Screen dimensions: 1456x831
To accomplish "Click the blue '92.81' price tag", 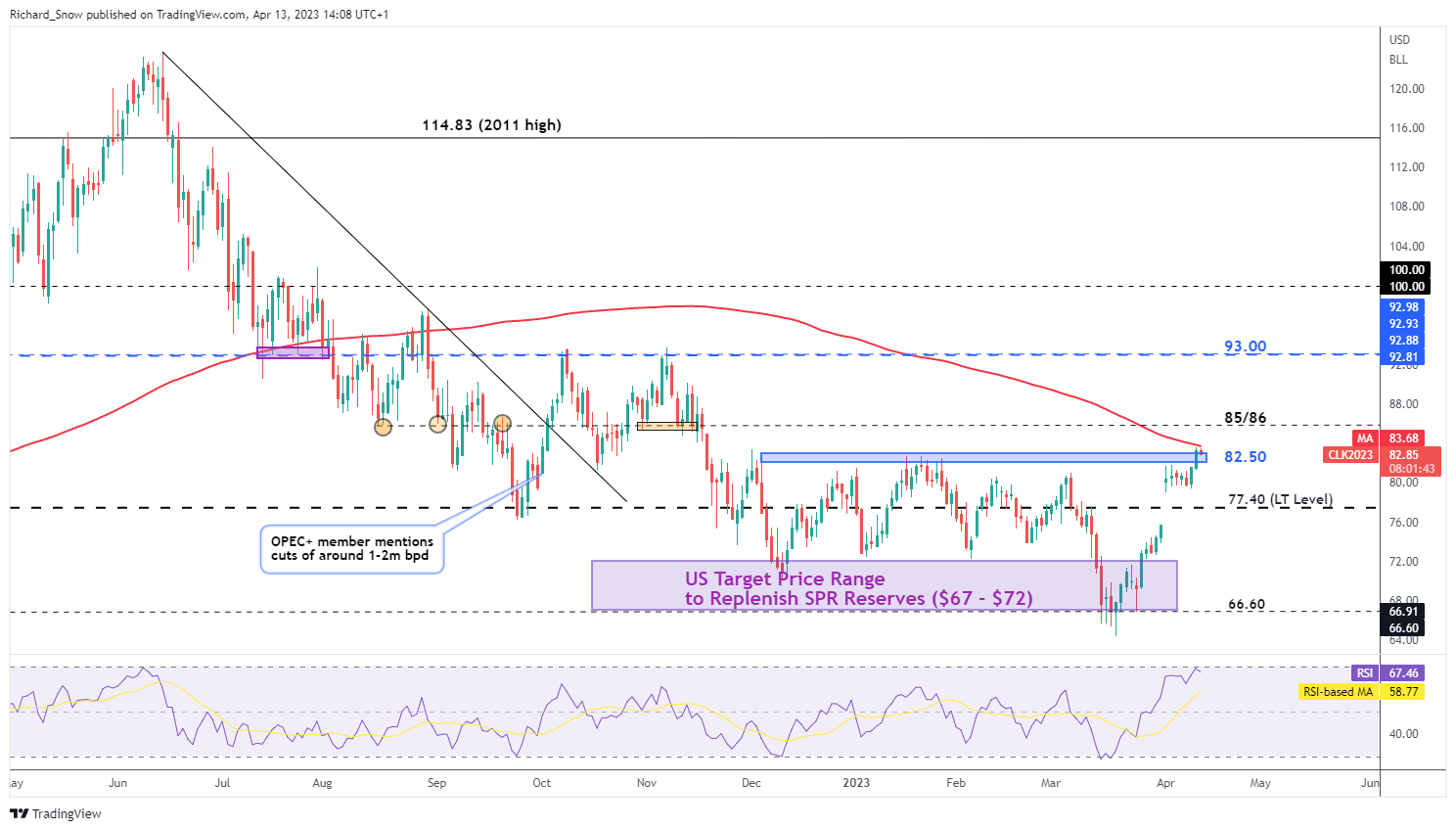I will (x=1404, y=357).
